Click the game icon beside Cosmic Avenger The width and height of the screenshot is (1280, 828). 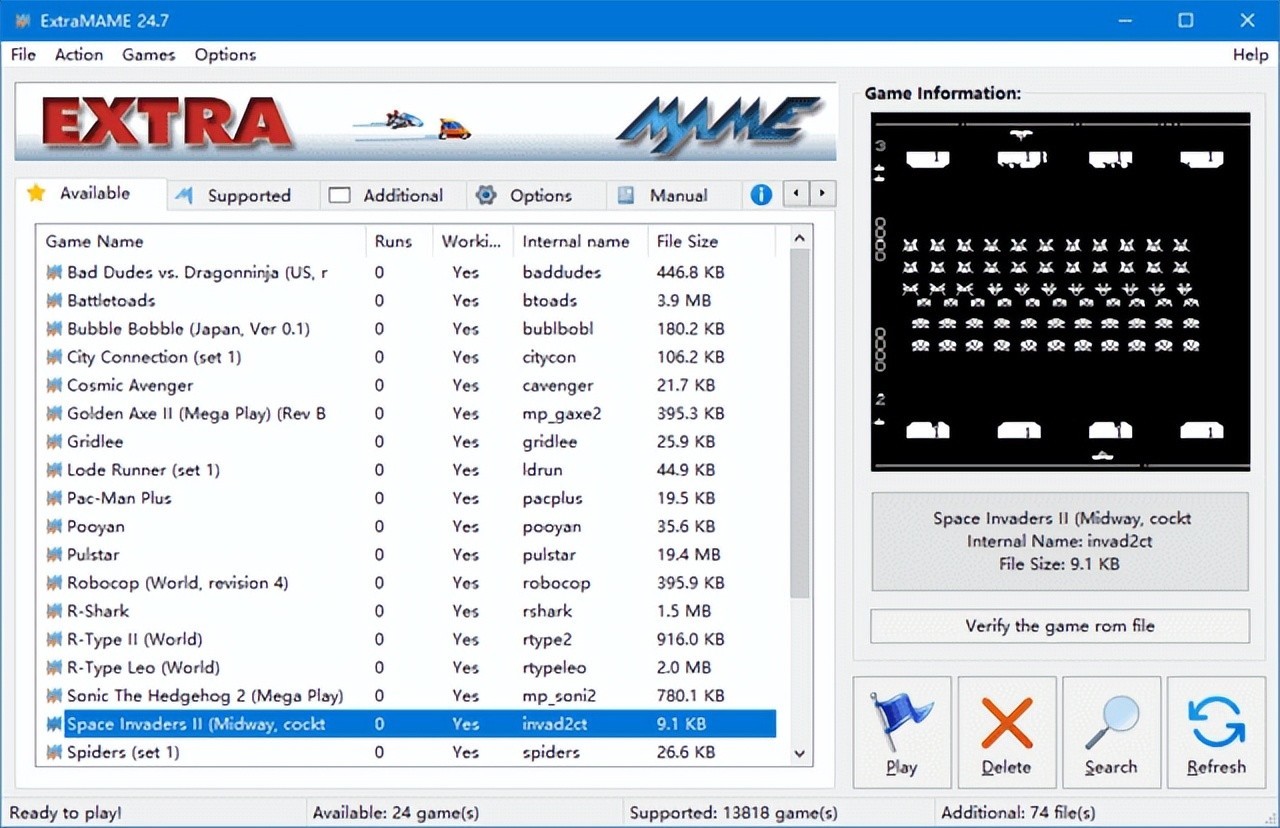tap(54, 385)
